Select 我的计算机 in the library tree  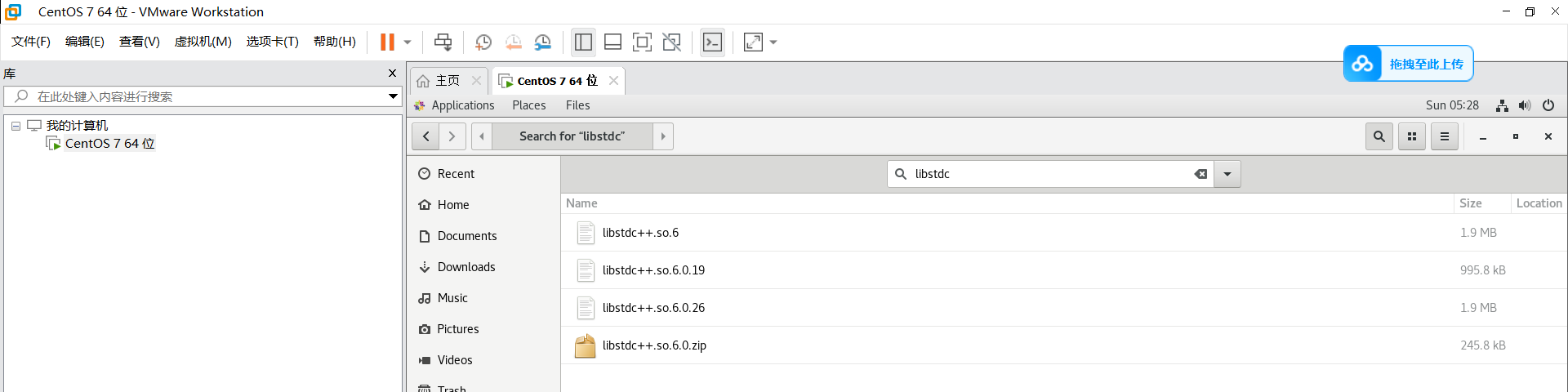(x=77, y=126)
